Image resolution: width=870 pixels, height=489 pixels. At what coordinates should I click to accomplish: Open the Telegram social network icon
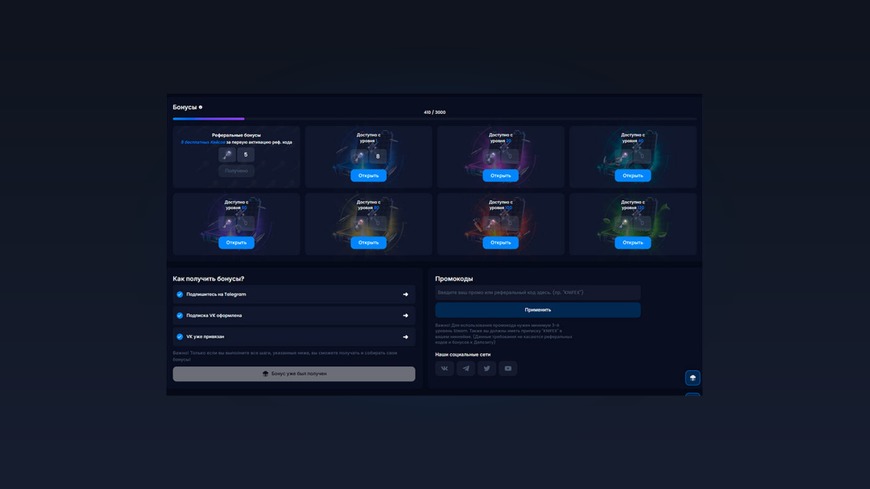click(x=466, y=368)
